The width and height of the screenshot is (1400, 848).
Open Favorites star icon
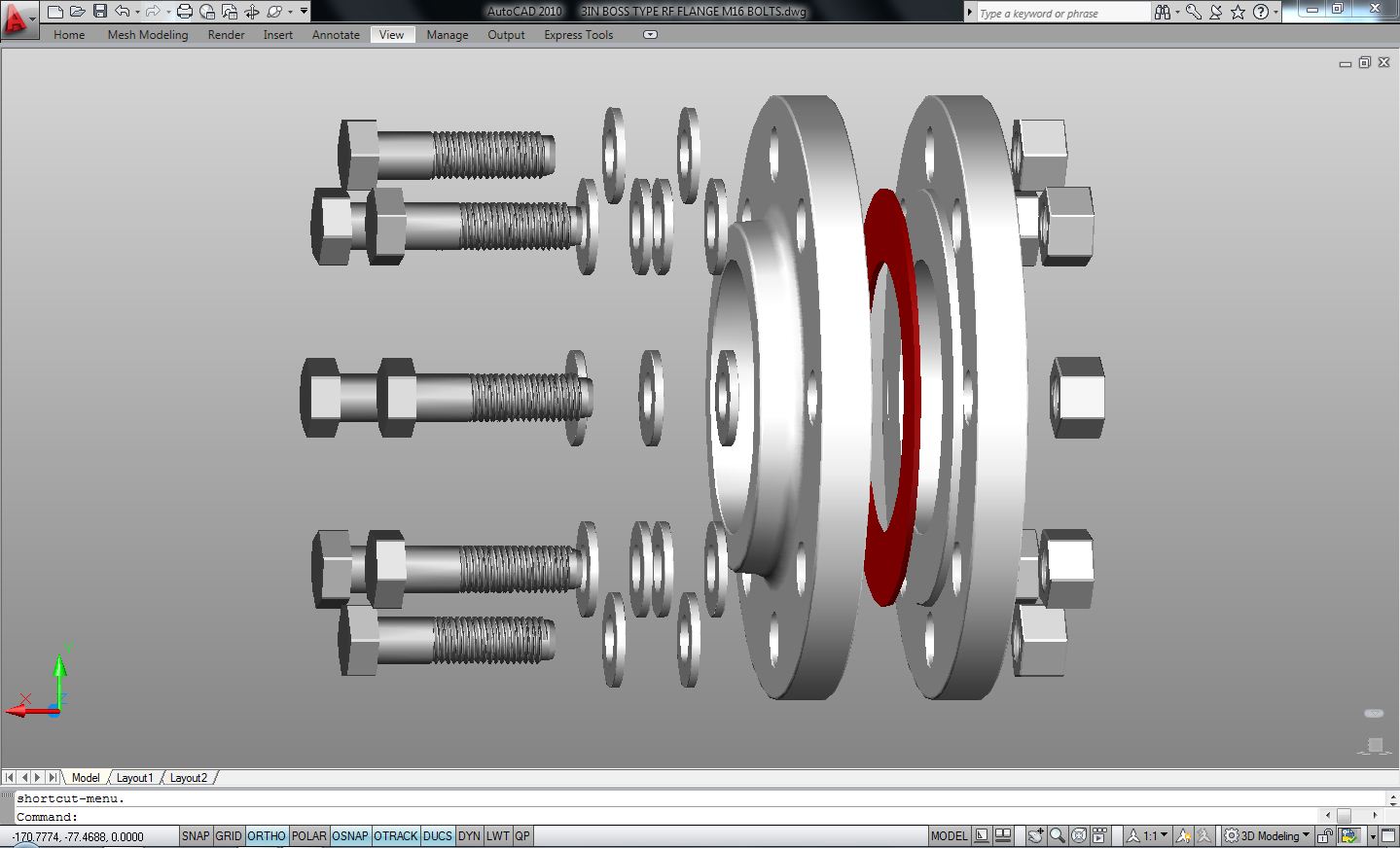pos(1238,12)
